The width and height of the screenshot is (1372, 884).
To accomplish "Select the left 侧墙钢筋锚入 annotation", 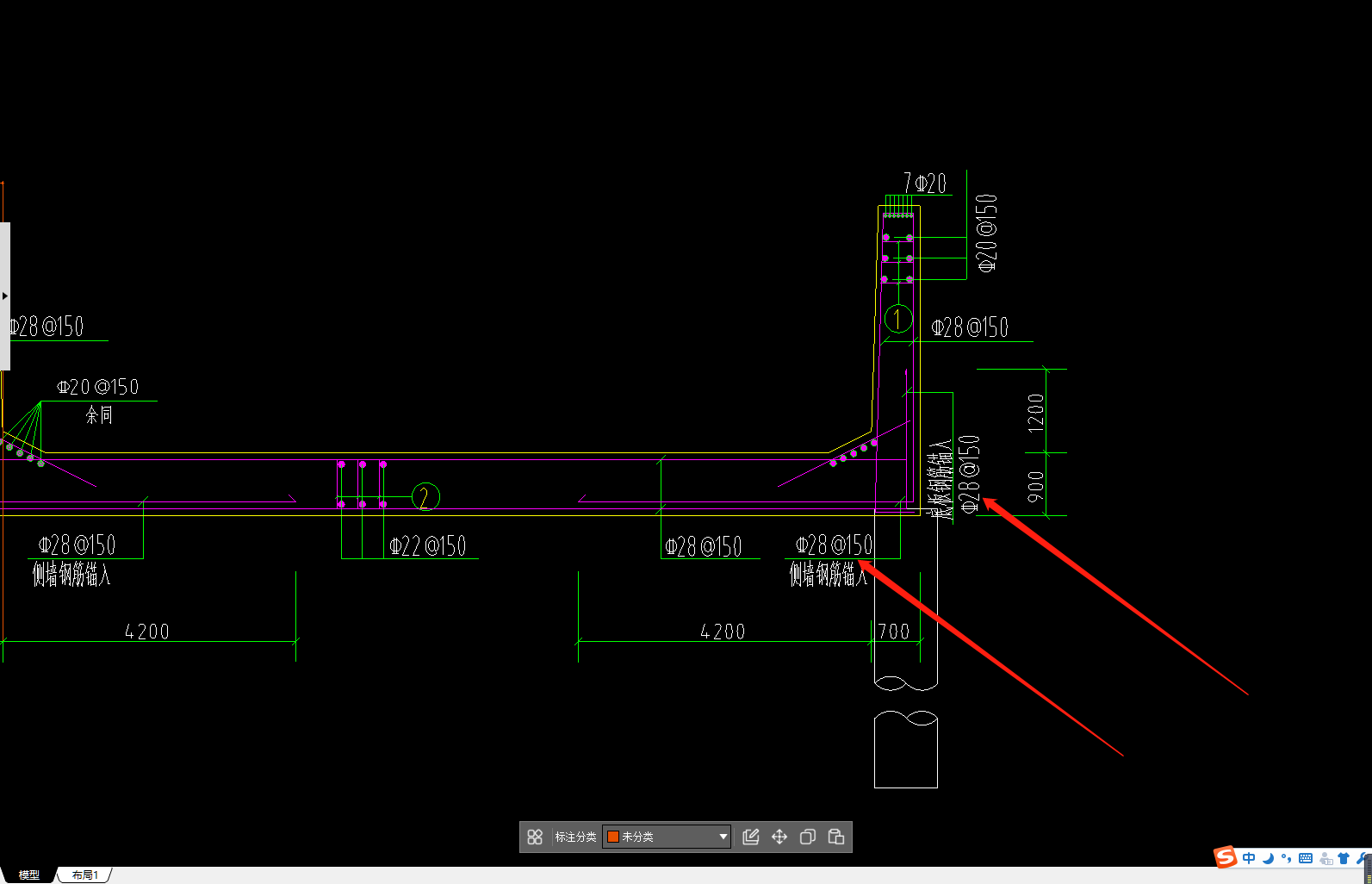I will pyautogui.click(x=71, y=574).
